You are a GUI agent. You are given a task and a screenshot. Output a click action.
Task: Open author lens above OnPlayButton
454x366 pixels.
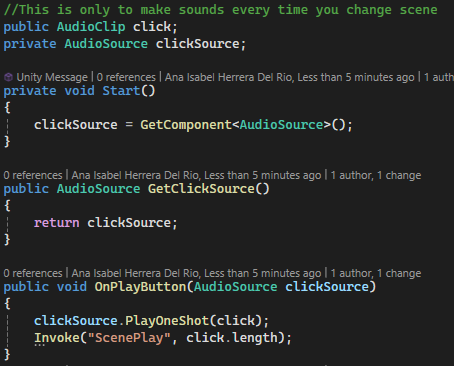click(x=196, y=273)
